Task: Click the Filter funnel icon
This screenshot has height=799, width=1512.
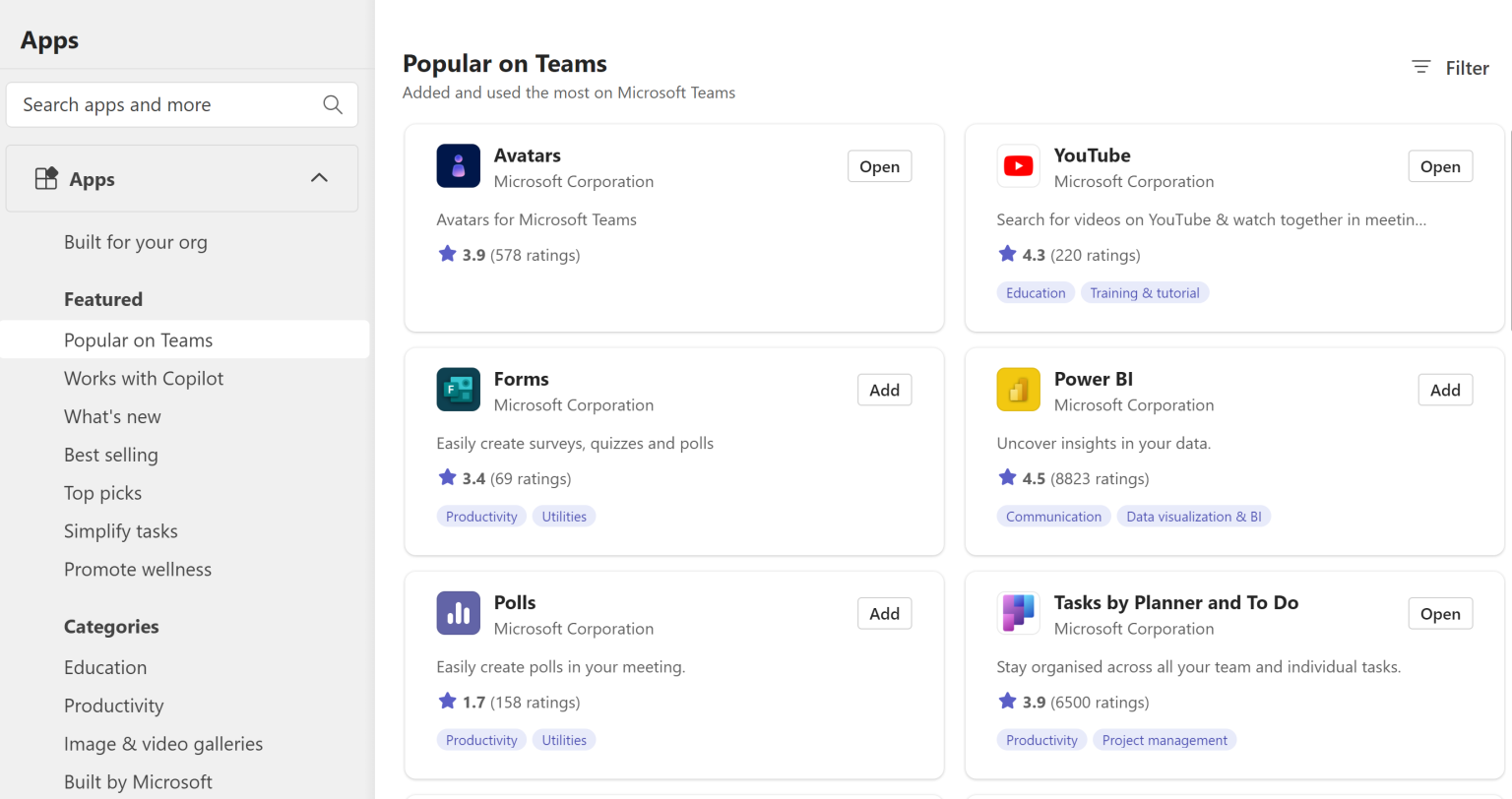Action: coord(1420,67)
